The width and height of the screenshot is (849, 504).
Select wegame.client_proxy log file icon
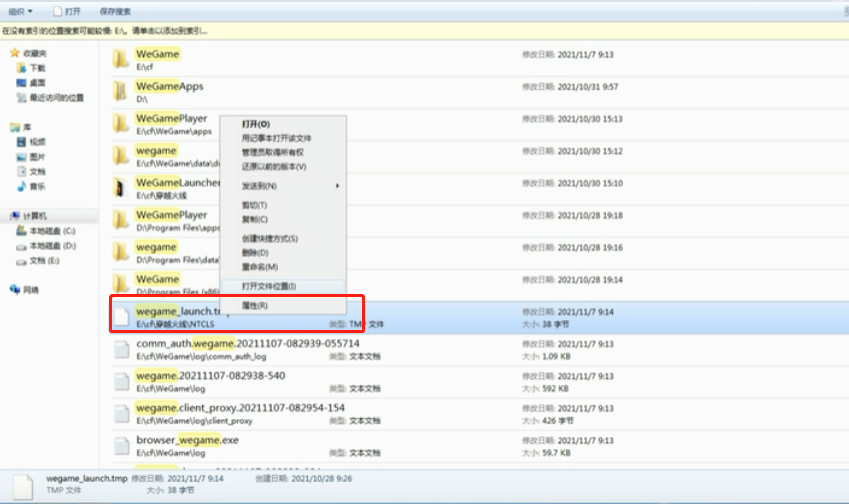coord(122,414)
